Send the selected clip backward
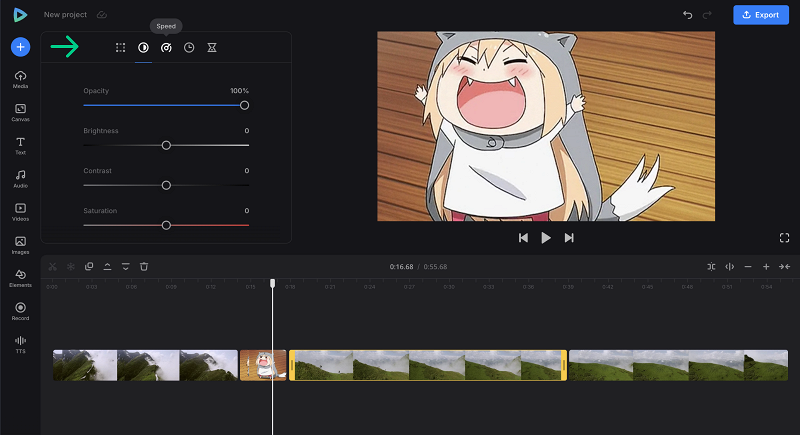The height and width of the screenshot is (435, 800). click(126, 266)
